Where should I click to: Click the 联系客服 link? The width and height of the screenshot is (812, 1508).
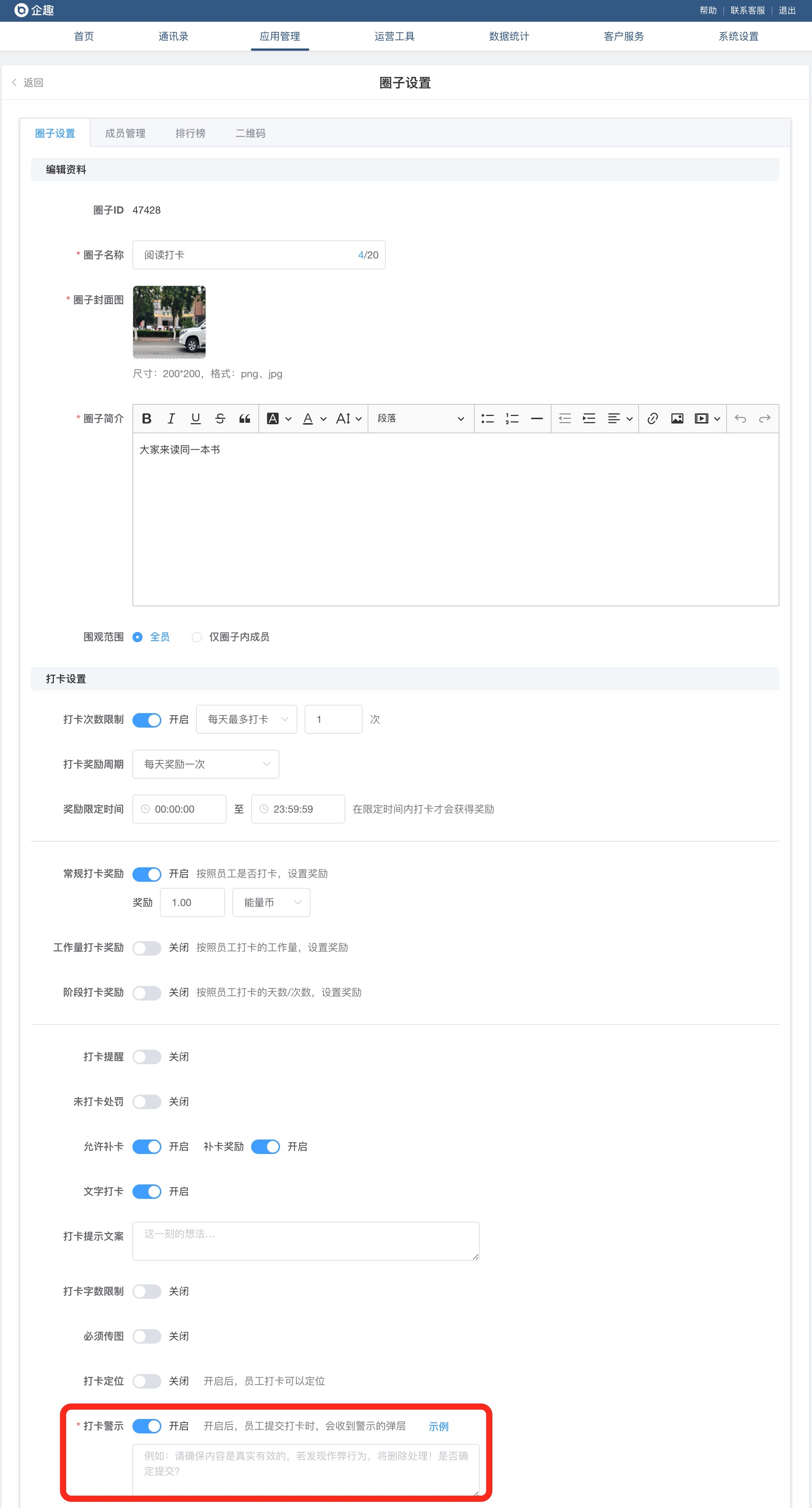click(x=748, y=10)
